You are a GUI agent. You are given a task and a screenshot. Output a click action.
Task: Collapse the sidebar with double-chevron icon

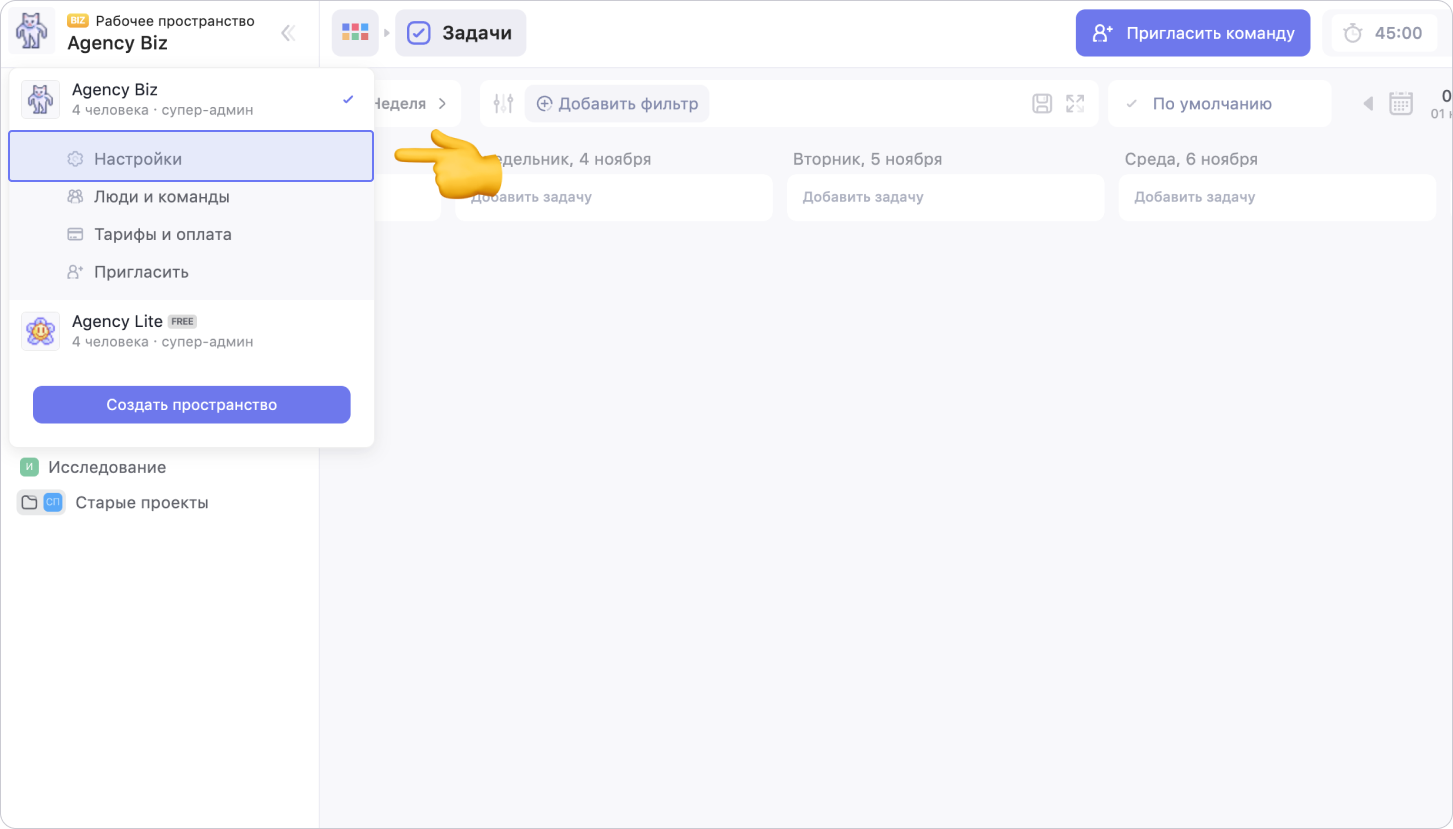[288, 33]
